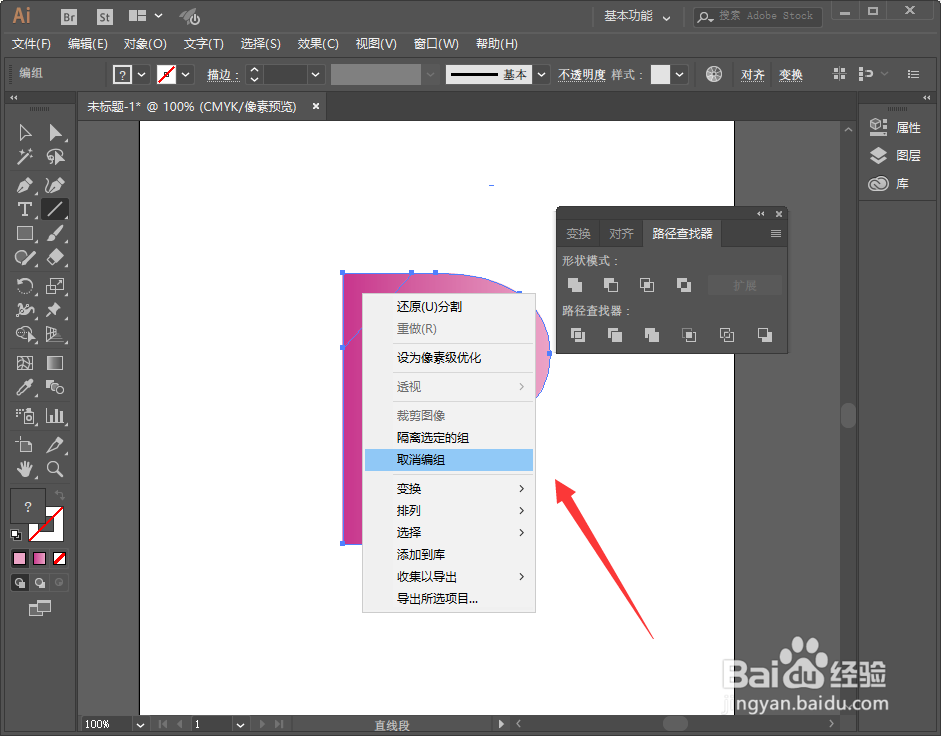
Task: Select the Eyedropper tool
Action: (x=25, y=387)
